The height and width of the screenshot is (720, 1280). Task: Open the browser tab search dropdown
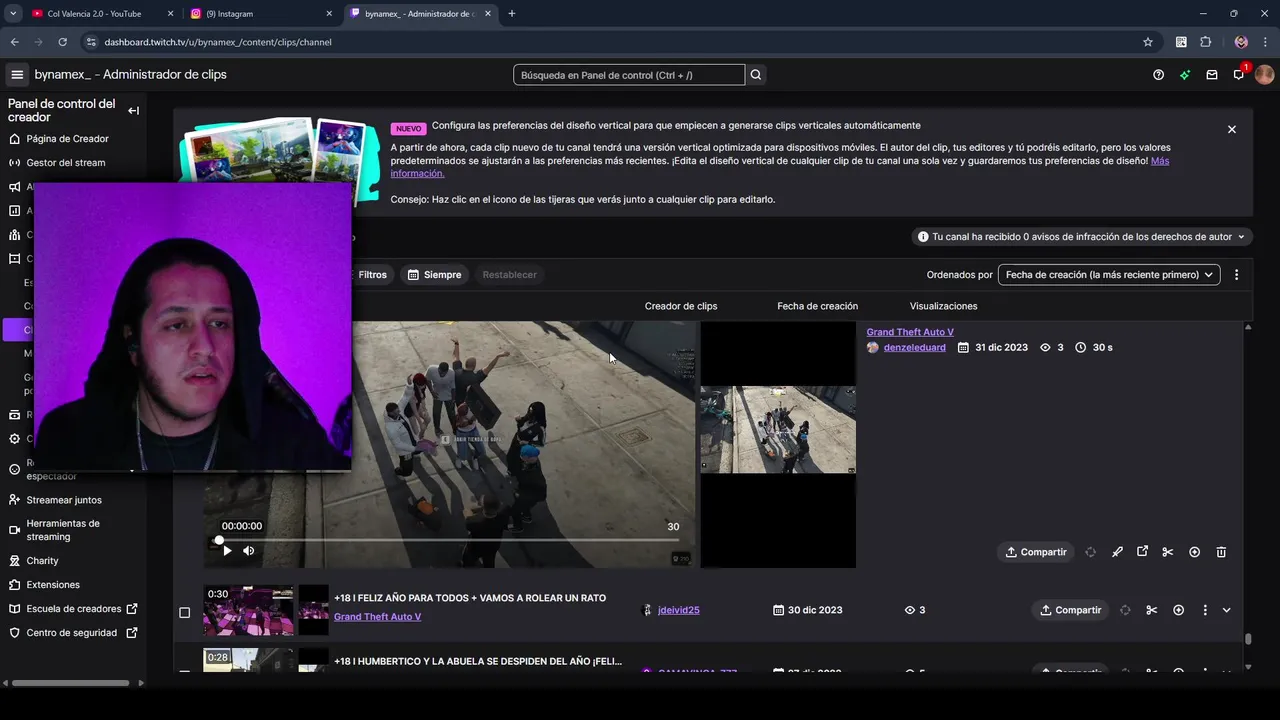(x=13, y=14)
